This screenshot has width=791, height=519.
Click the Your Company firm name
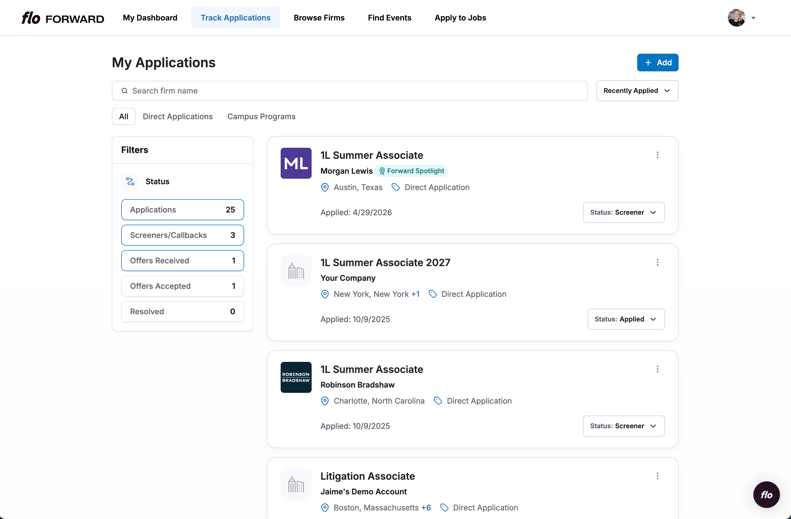[x=348, y=278]
